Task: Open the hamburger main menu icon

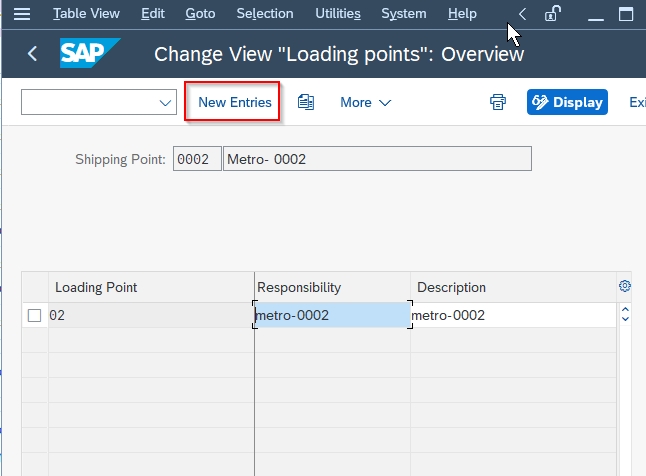Action: (22, 14)
